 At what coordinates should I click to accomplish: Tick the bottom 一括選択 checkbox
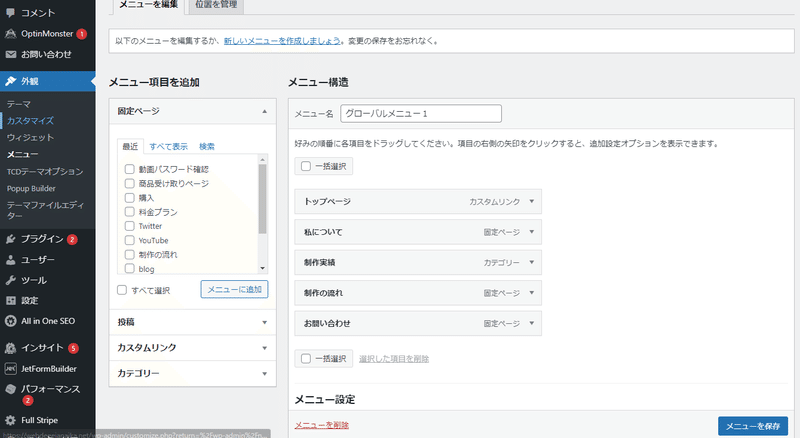click(x=306, y=359)
